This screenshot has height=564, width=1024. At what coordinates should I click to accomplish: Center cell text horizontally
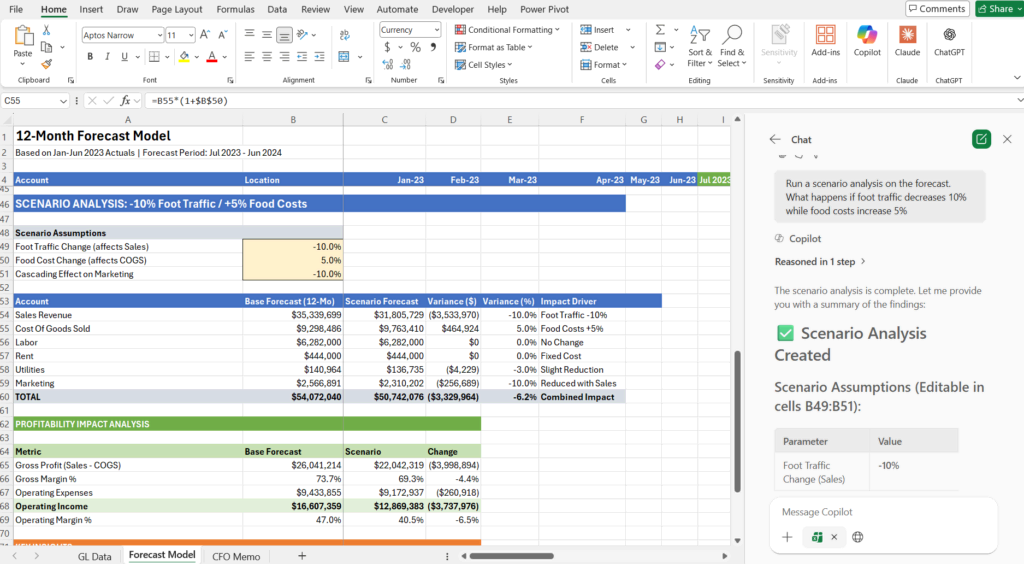[266, 57]
